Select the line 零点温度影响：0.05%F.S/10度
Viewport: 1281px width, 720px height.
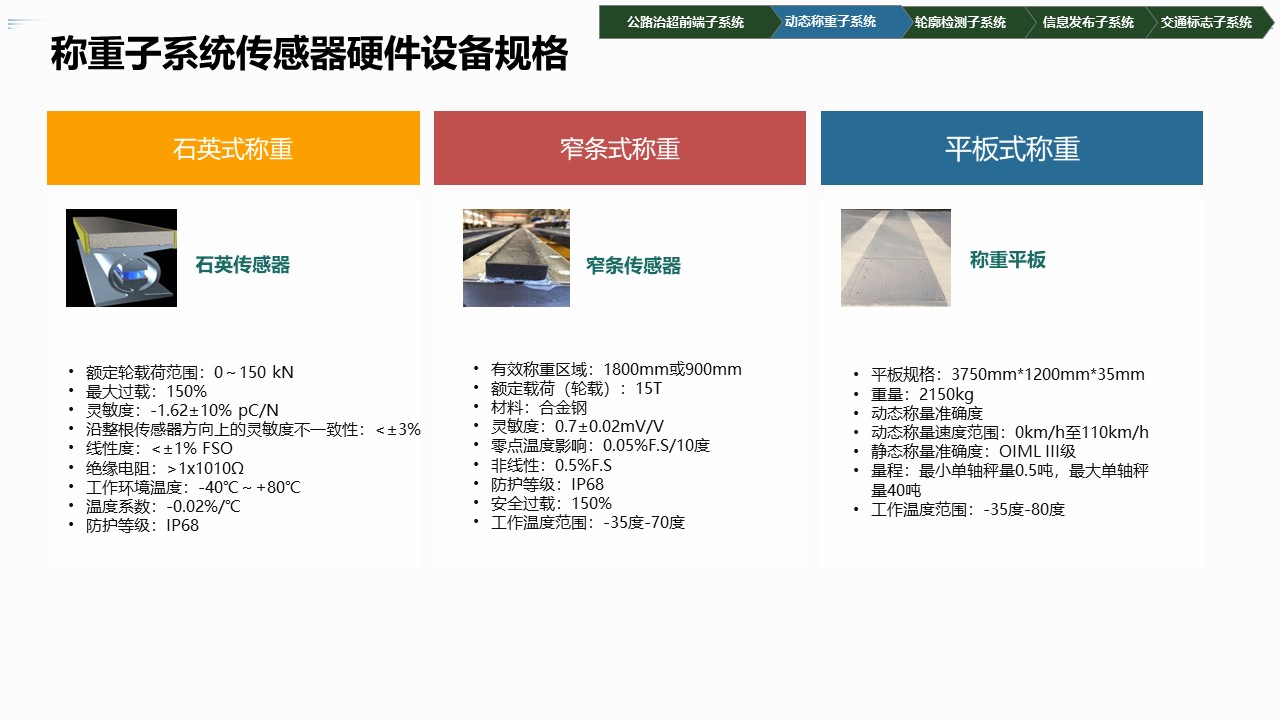pos(601,445)
